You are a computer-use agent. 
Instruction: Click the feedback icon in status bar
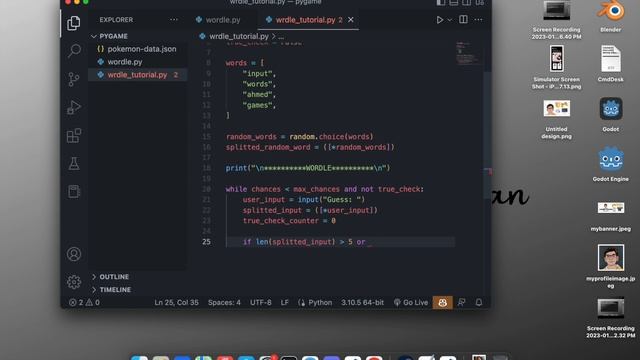[462, 302]
